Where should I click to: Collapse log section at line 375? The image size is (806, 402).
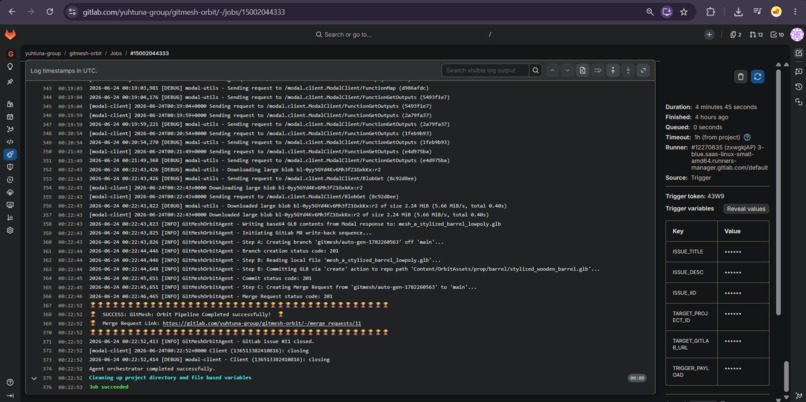pos(34,378)
